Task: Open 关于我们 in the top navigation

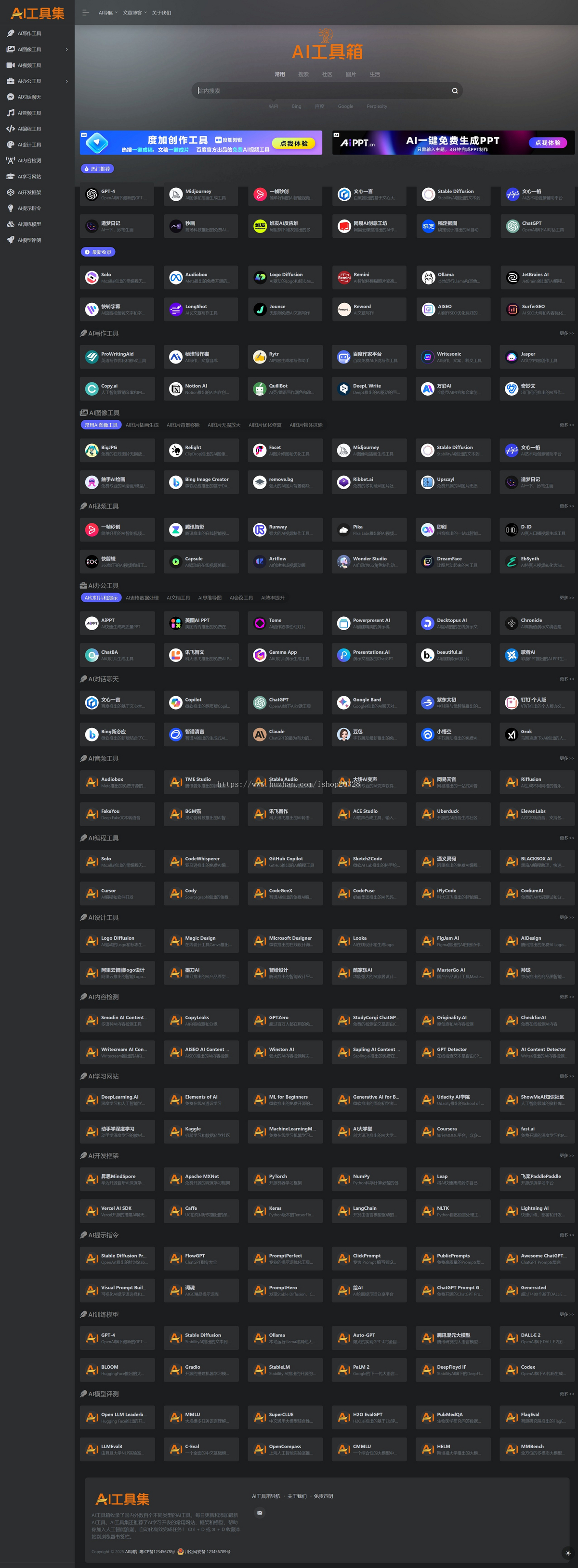Action: click(161, 13)
